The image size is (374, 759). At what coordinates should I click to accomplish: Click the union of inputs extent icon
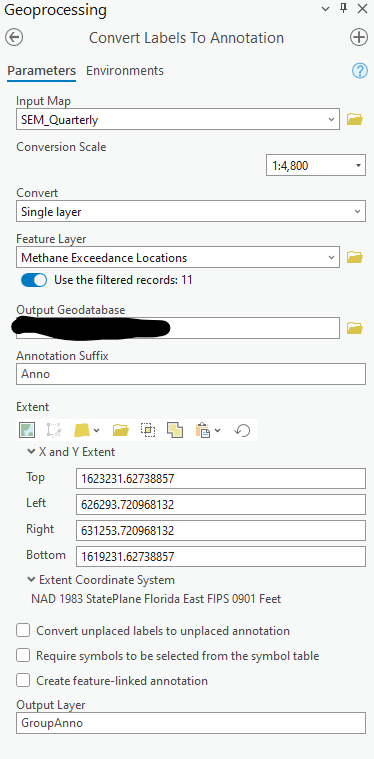175,430
